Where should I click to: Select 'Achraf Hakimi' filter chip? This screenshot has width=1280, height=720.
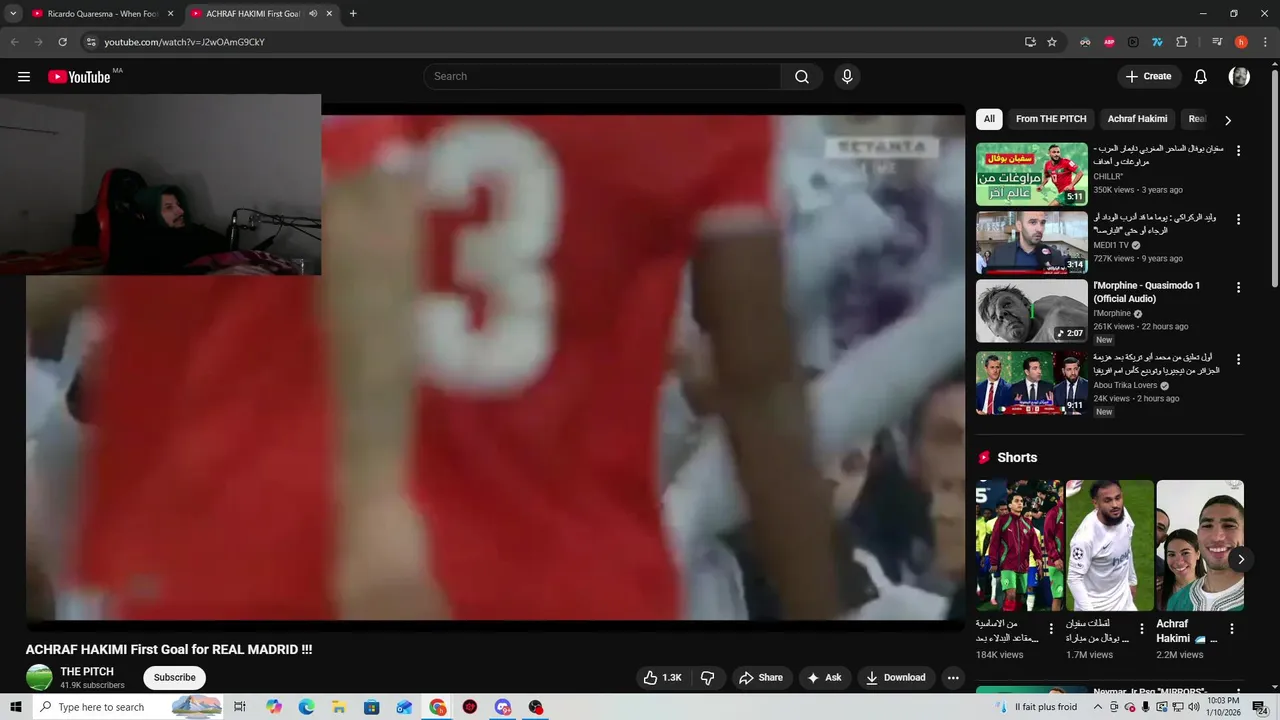pos(1137,119)
